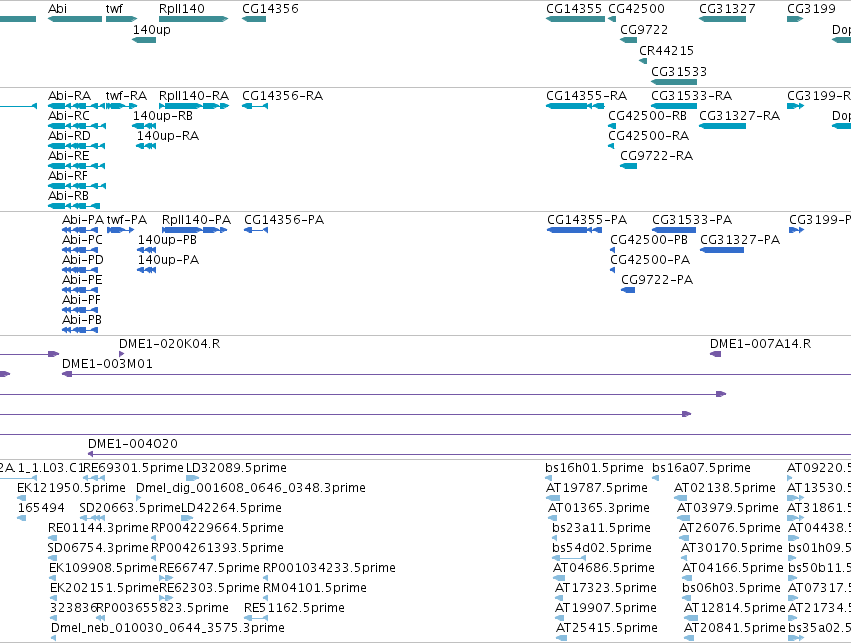The height and width of the screenshot is (643, 851).
Task: Click the 140up-RB transcript
Action: click(144, 126)
